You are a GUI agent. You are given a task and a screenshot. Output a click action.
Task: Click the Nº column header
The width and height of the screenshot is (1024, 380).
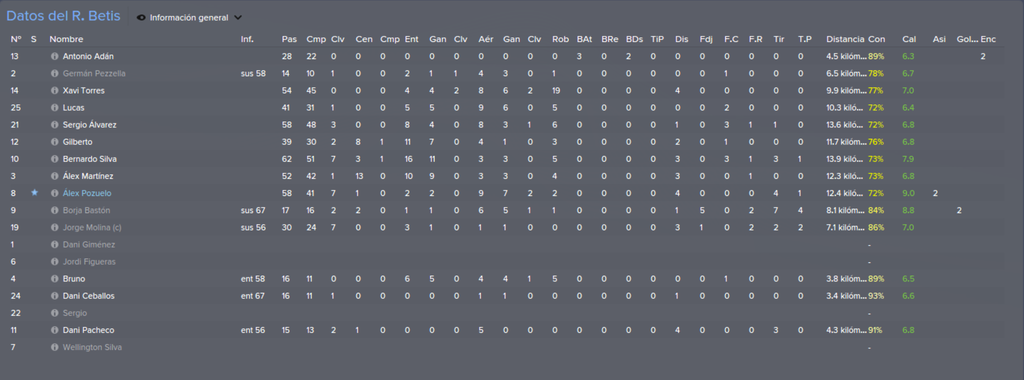point(16,39)
